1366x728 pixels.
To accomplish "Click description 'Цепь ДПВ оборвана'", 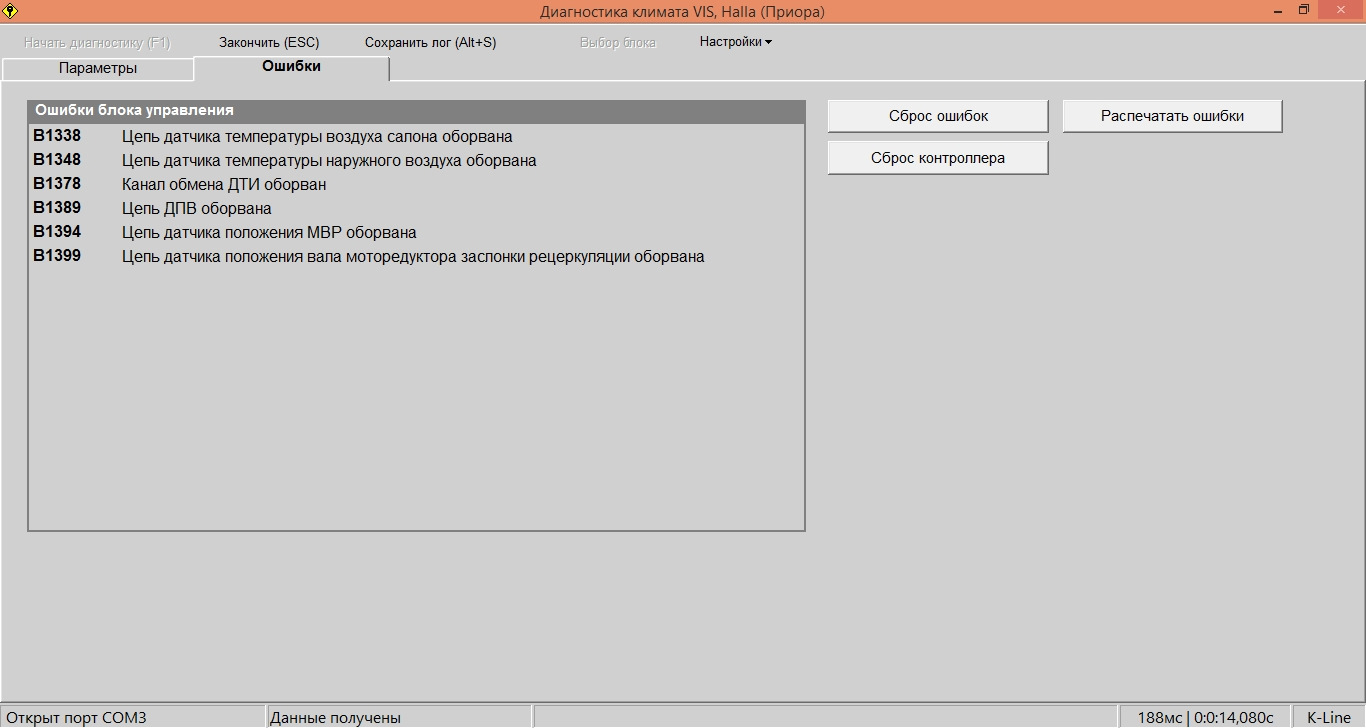I will click(x=197, y=209).
